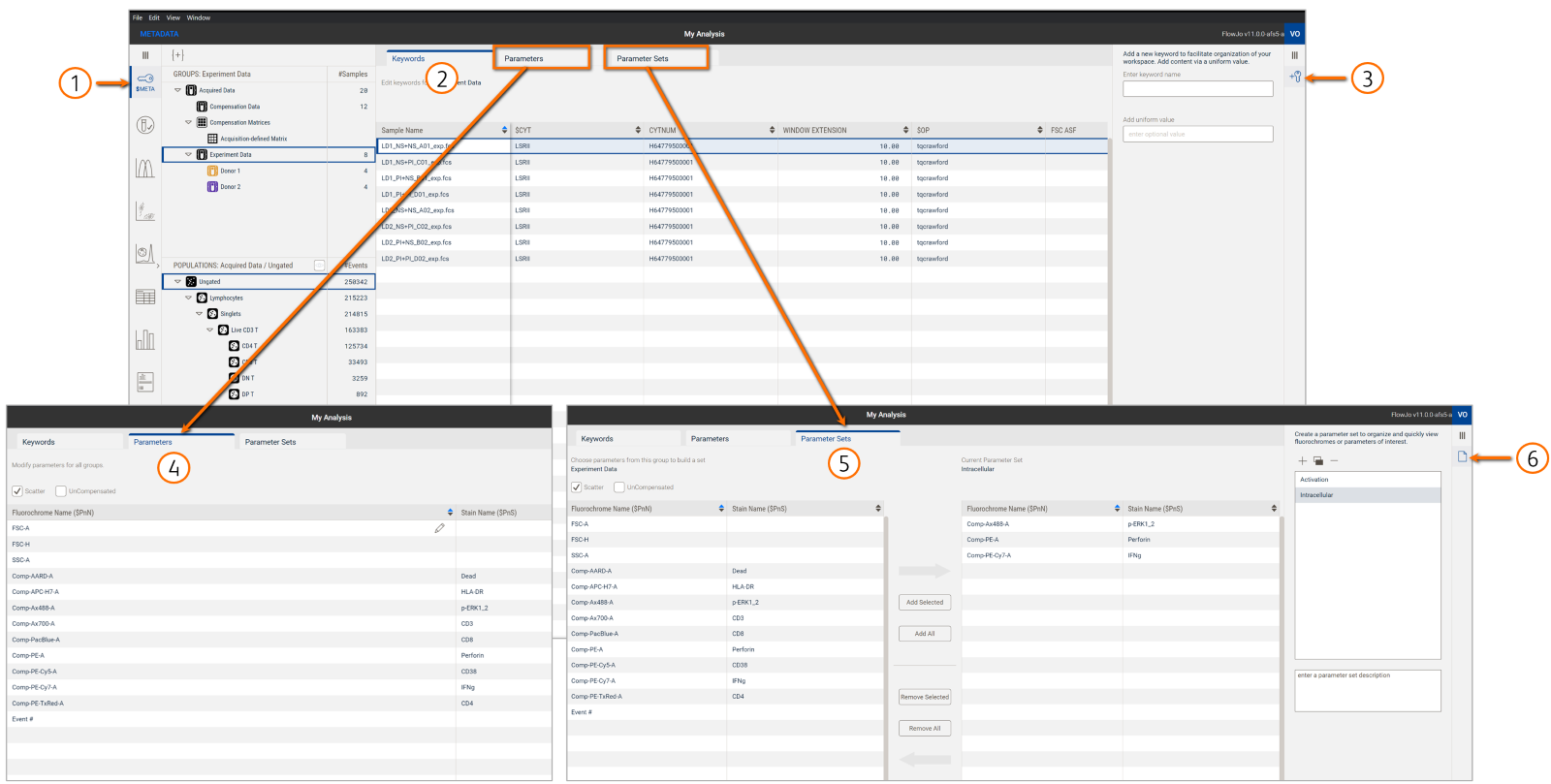Click the left sidebar column bars icon

[x=145, y=55]
